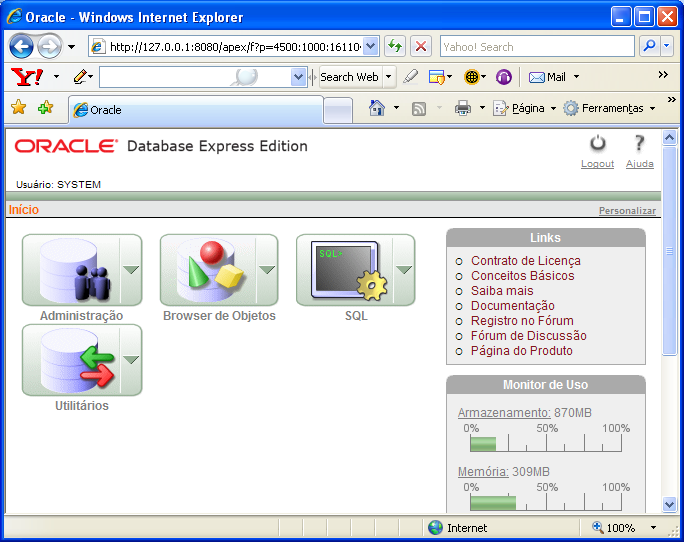
Task: Click the Yahoo toolbar pencil icon
Action: pyautogui.click(x=80, y=76)
